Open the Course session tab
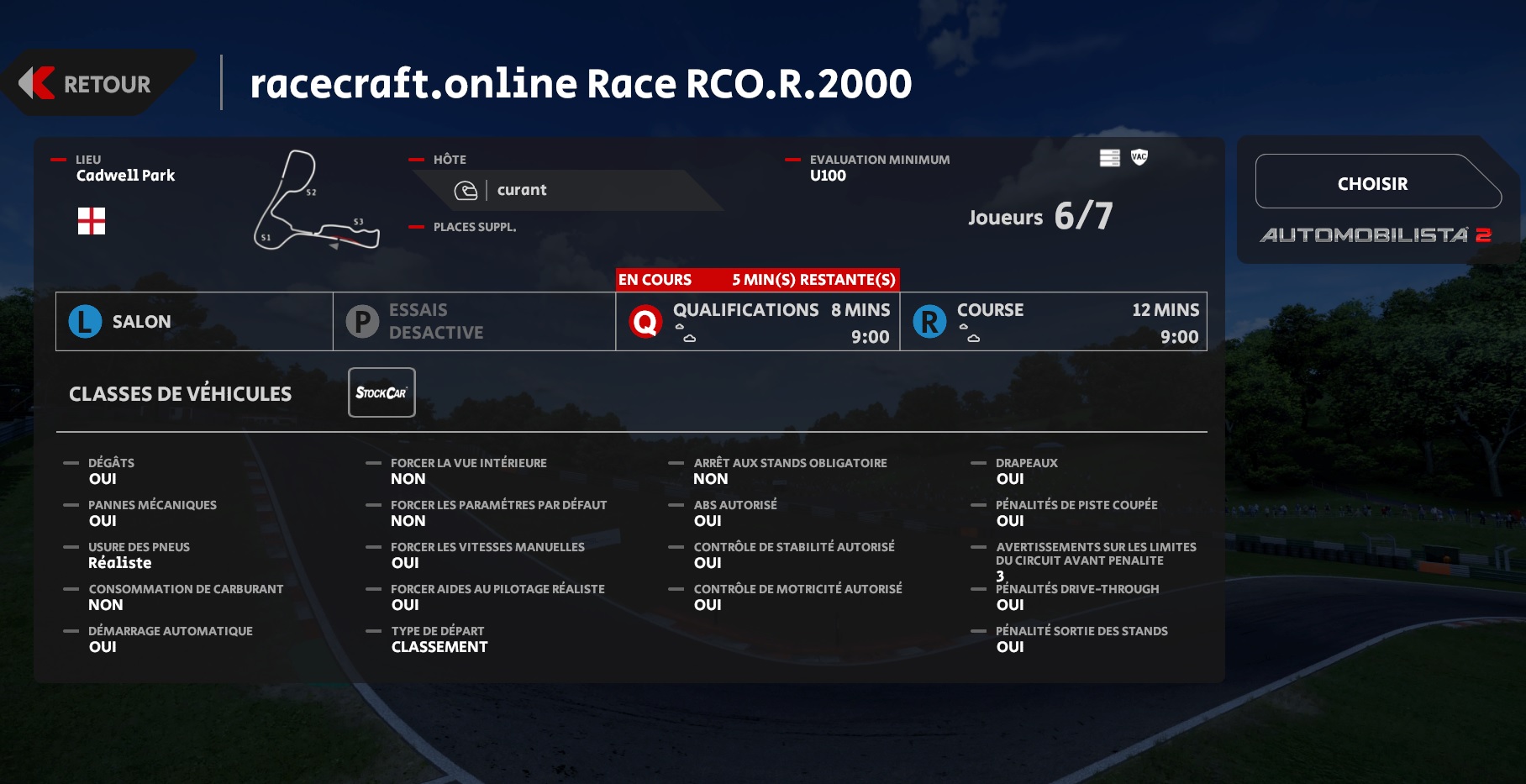The width and height of the screenshot is (1526, 784). pyautogui.click(x=1053, y=321)
